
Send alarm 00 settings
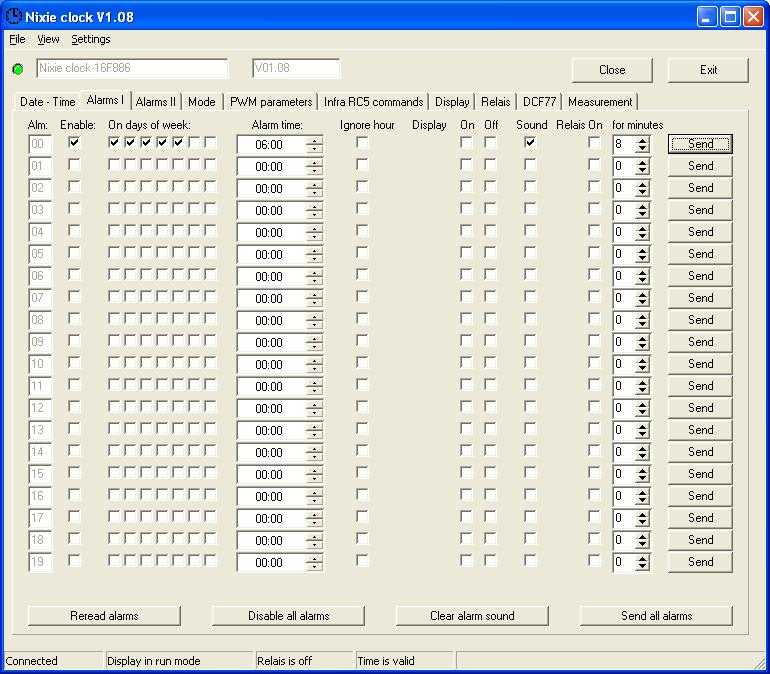[x=700, y=144]
